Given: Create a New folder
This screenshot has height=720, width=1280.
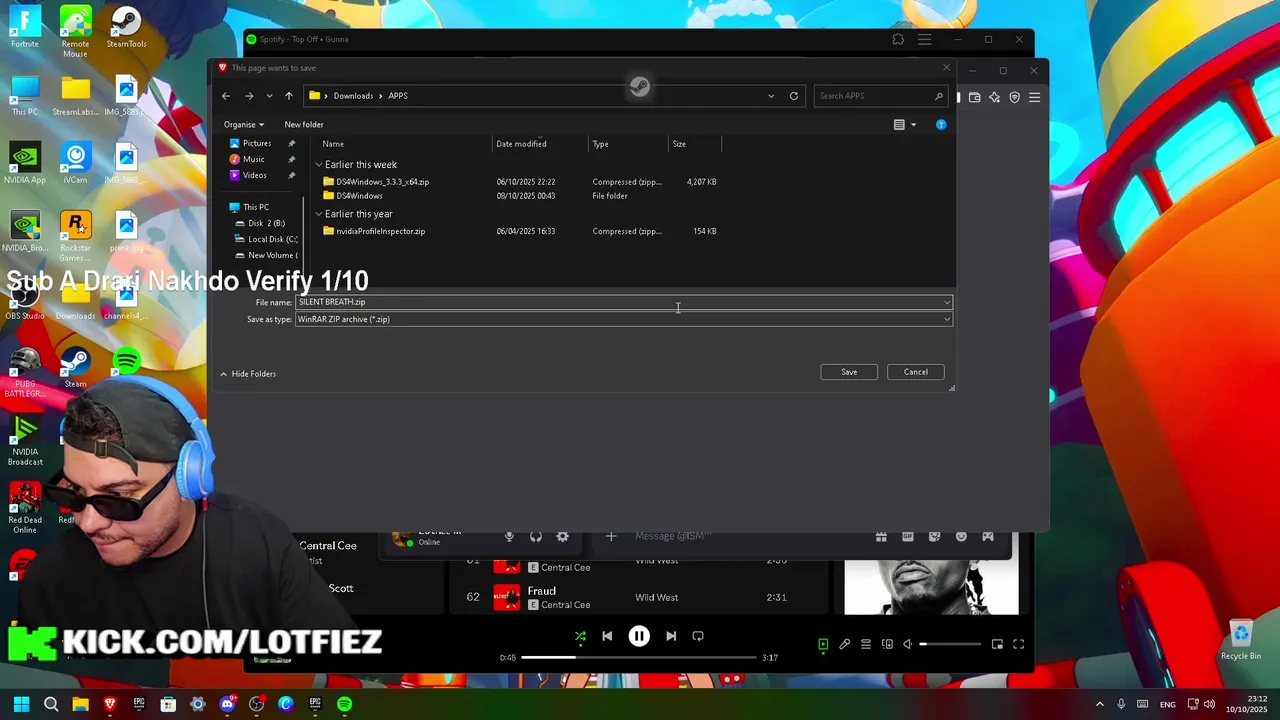Looking at the screenshot, I should click(x=304, y=125).
